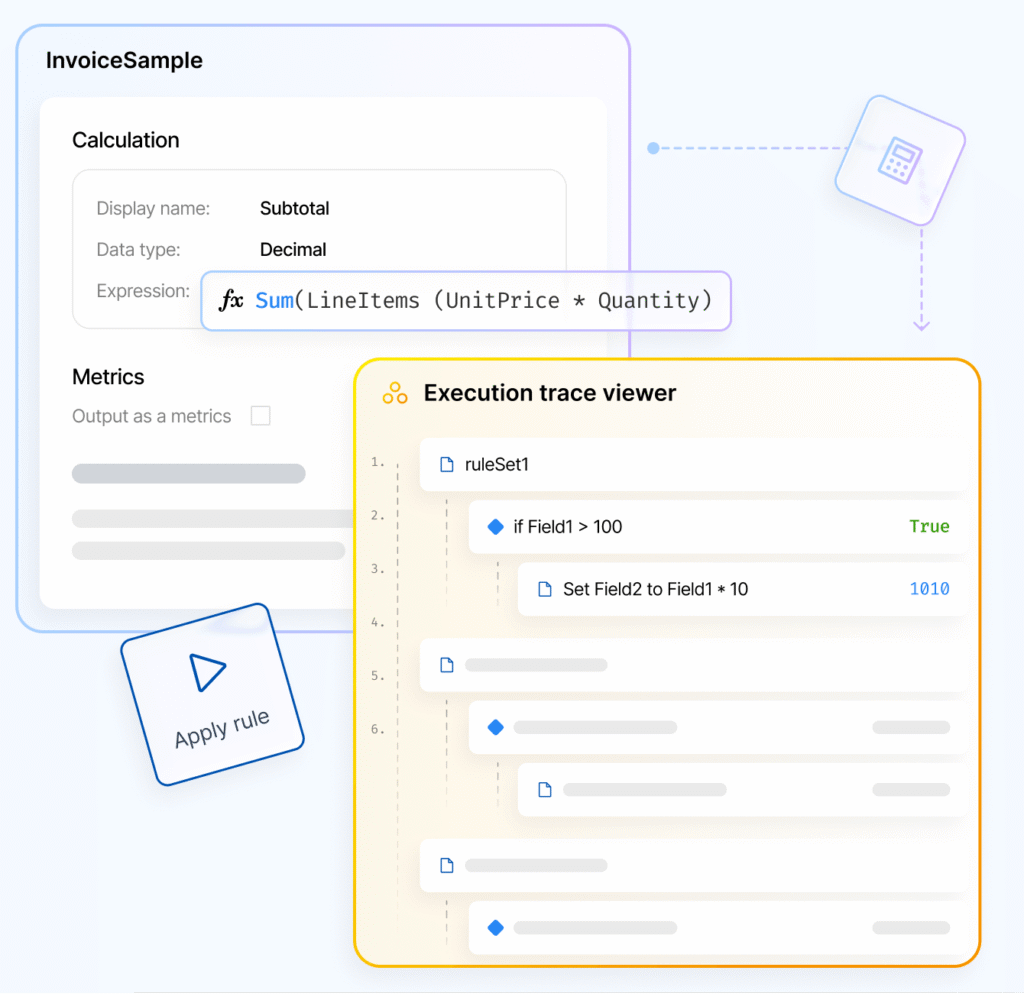This screenshot has height=1003, width=1024.
Task: Click line number 5 in trace gutter
Action: [377, 676]
